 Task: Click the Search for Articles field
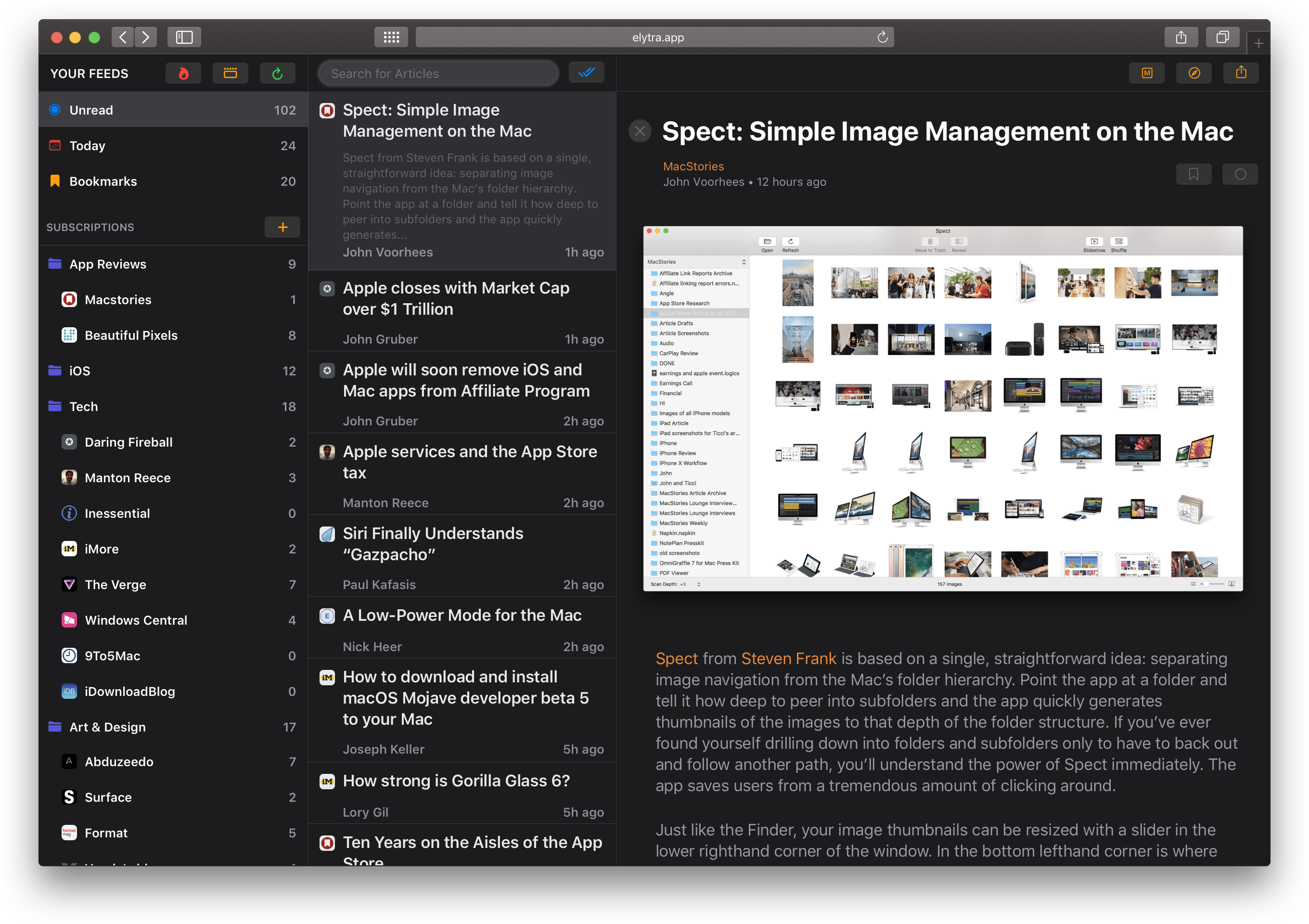(x=438, y=74)
